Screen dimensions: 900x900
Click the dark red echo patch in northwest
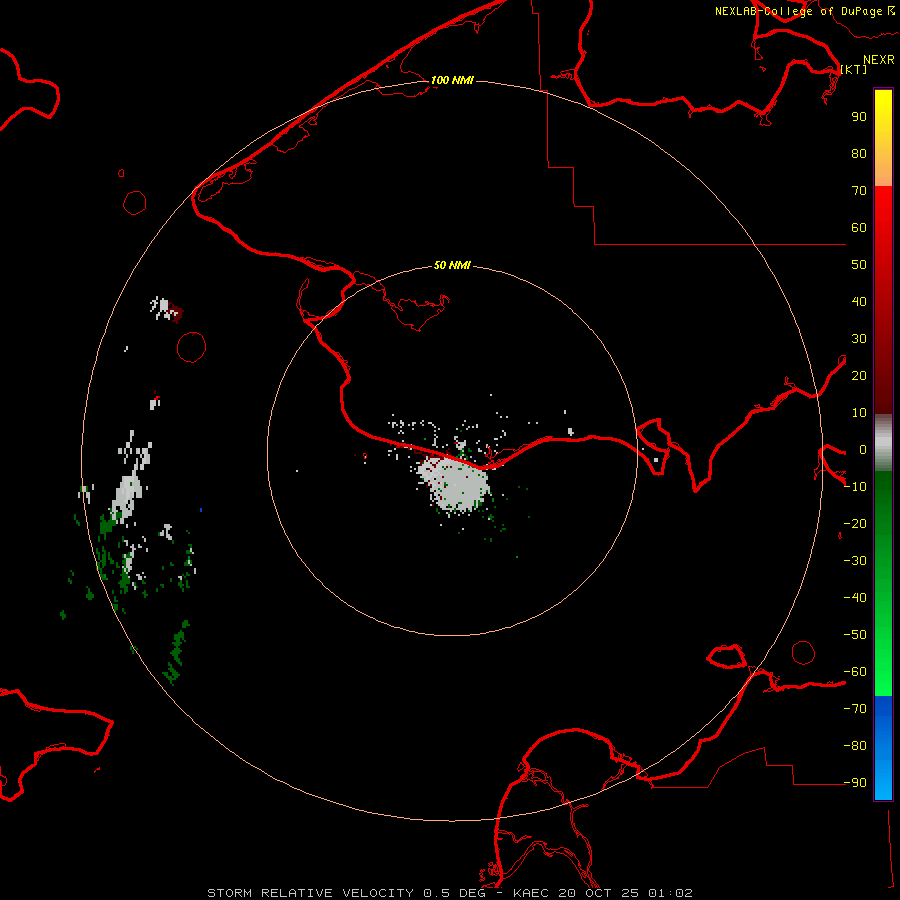point(176,314)
